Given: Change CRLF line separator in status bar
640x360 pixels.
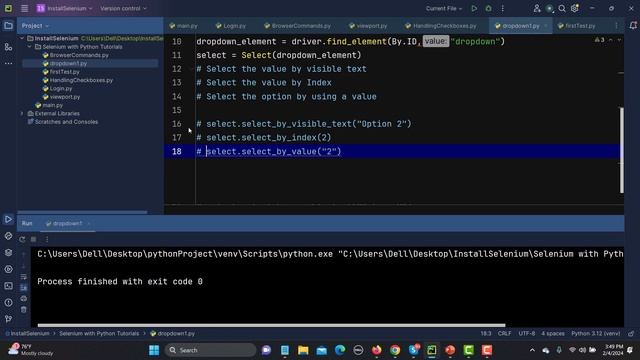Looking at the screenshot, I should point(504,333).
